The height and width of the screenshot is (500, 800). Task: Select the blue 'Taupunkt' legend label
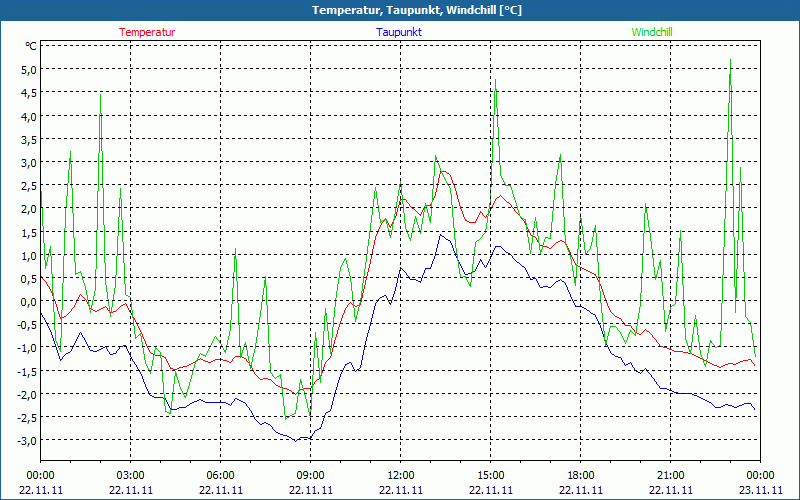tap(399, 32)
